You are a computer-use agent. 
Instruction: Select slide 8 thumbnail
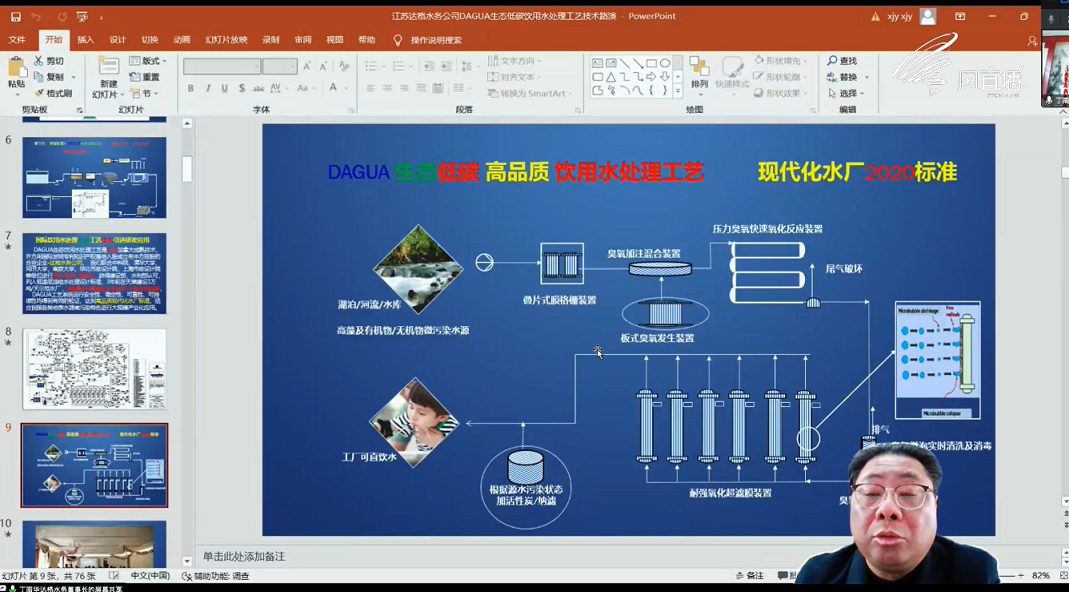(x=94, y=369)
